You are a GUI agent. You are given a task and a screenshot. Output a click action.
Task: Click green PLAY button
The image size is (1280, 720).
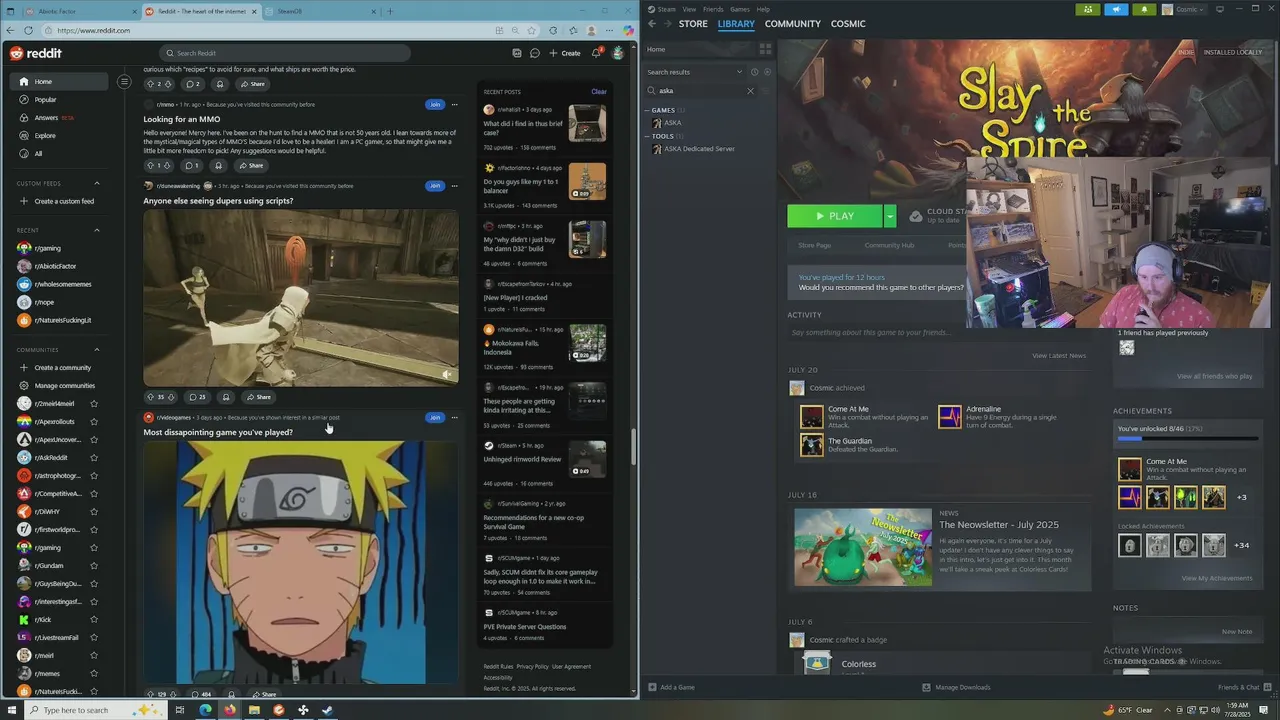[835, 216]
